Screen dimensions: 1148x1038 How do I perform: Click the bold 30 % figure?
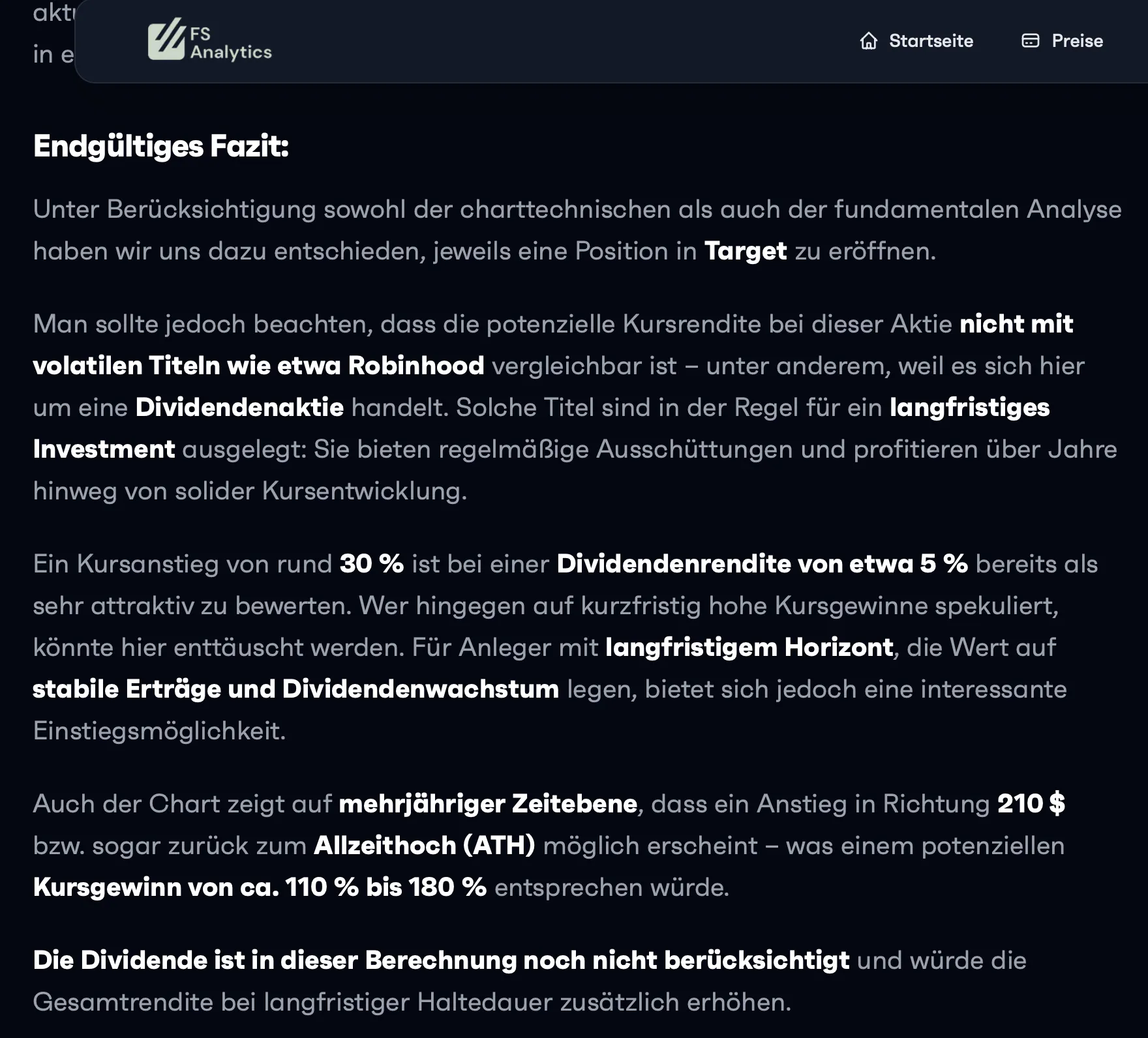click(372, 564)
